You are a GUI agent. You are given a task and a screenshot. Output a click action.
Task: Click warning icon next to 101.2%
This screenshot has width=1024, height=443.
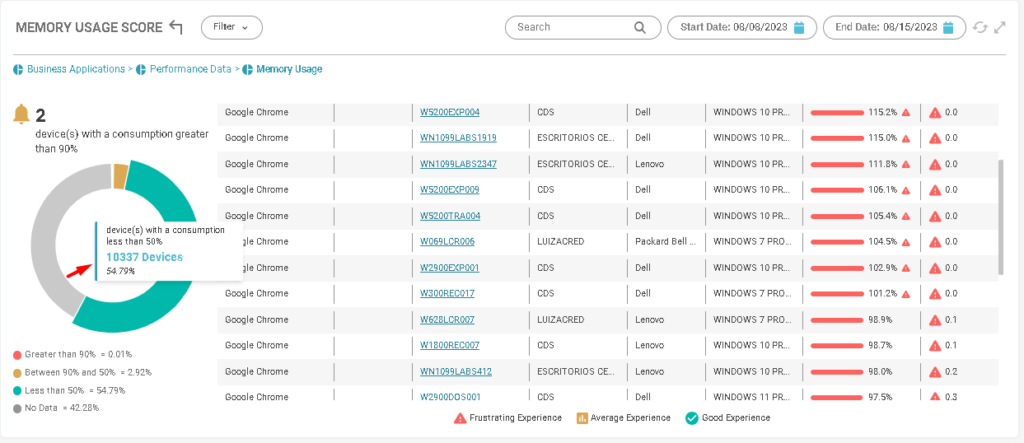tap(906, 294)
